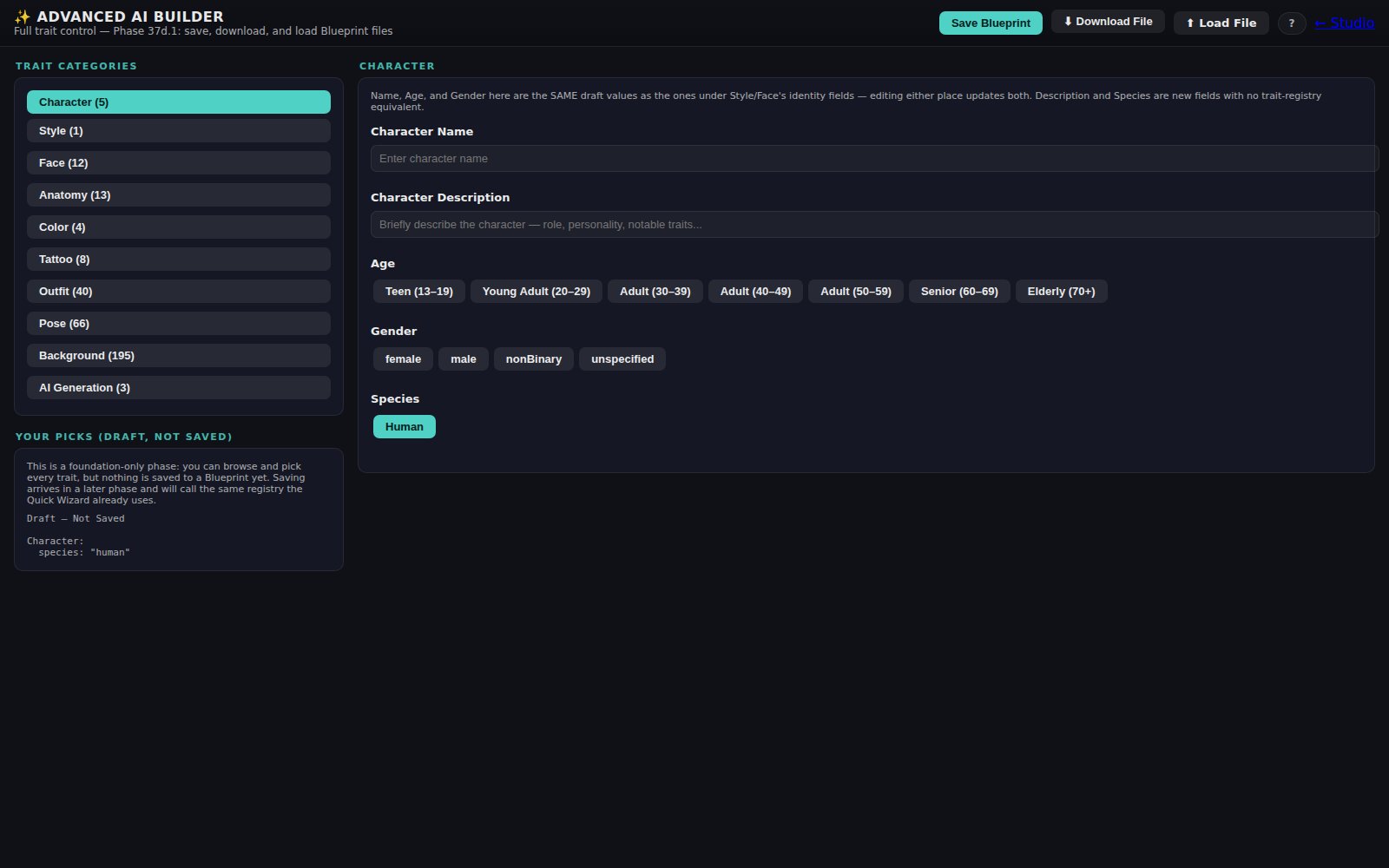Choose the nonBinary gender option
1389x868 pixels.
click(x=534, y=359)
